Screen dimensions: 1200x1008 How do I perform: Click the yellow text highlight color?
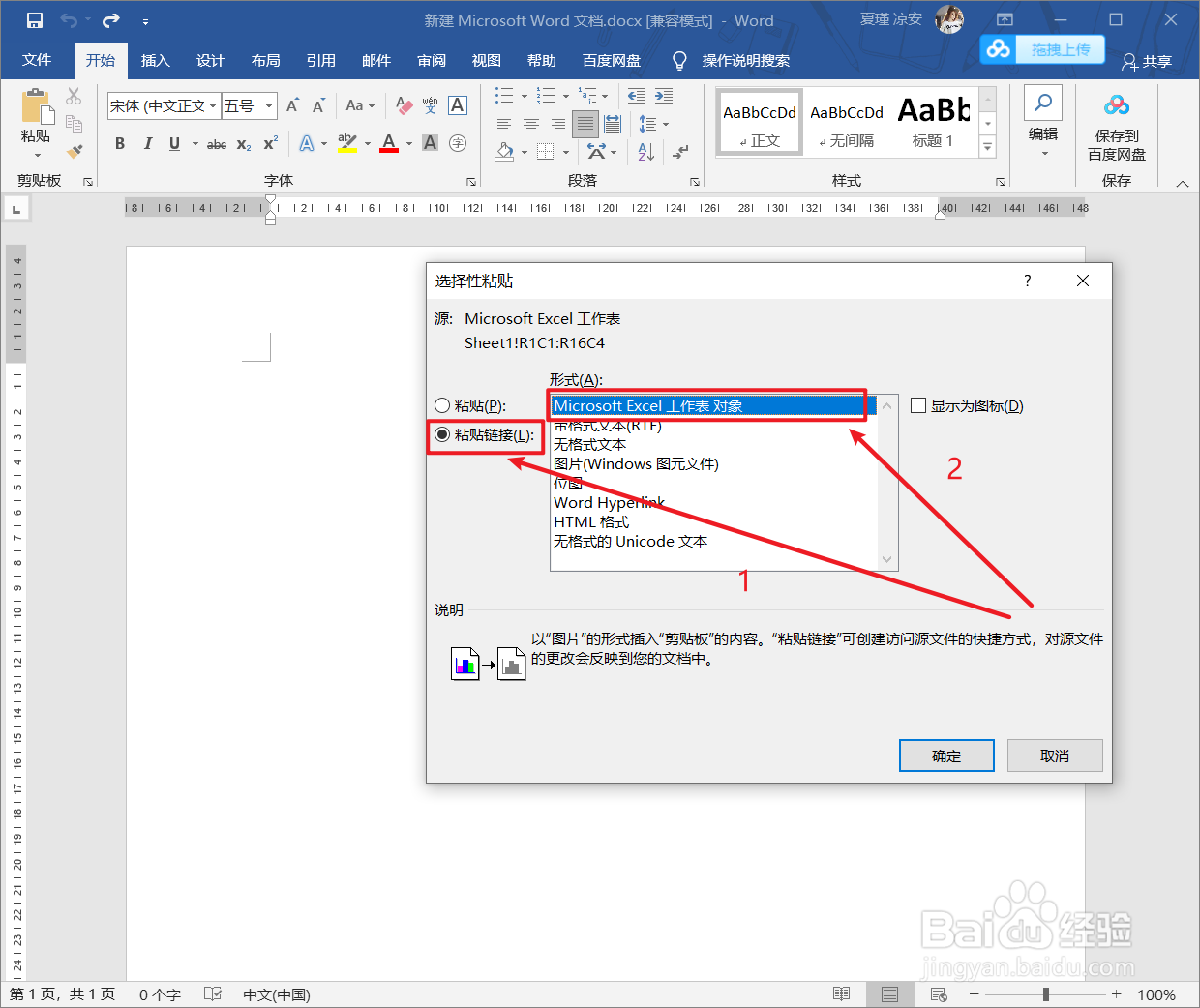(x=347, y=143)
